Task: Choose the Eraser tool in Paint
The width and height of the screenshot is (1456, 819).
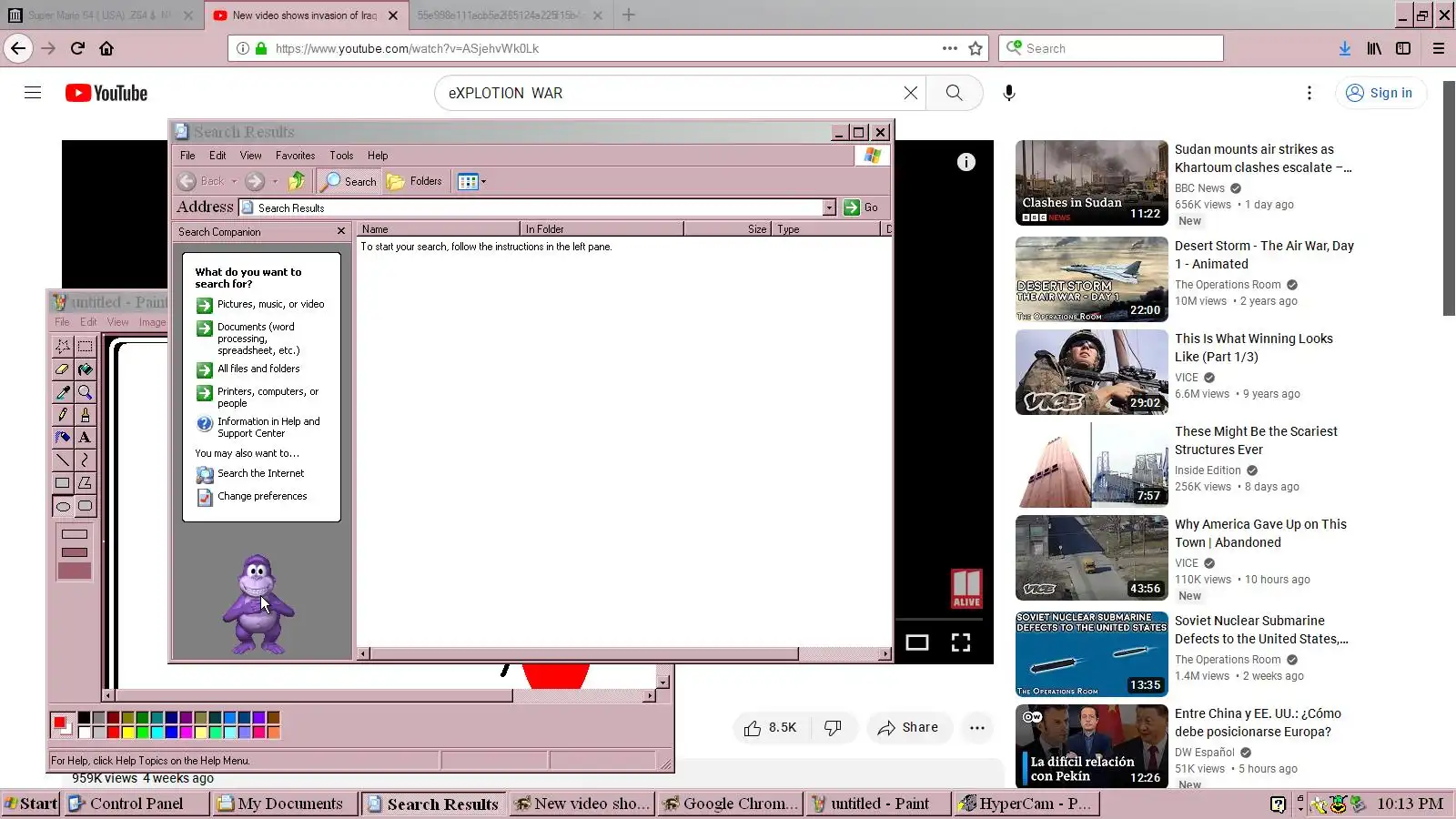Action: point(63,369)
